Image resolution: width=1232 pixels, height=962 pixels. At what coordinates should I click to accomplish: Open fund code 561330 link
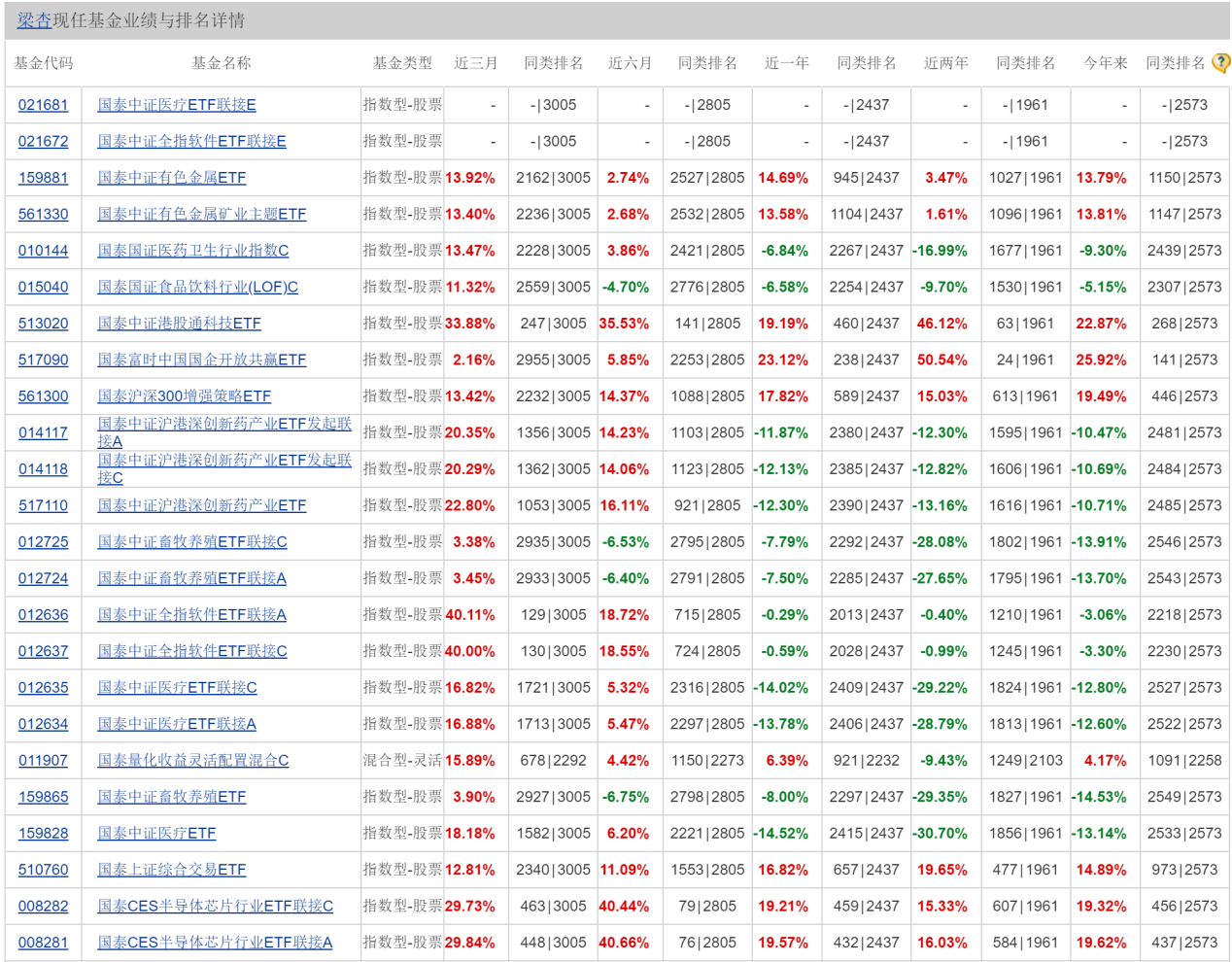(43, 214)
